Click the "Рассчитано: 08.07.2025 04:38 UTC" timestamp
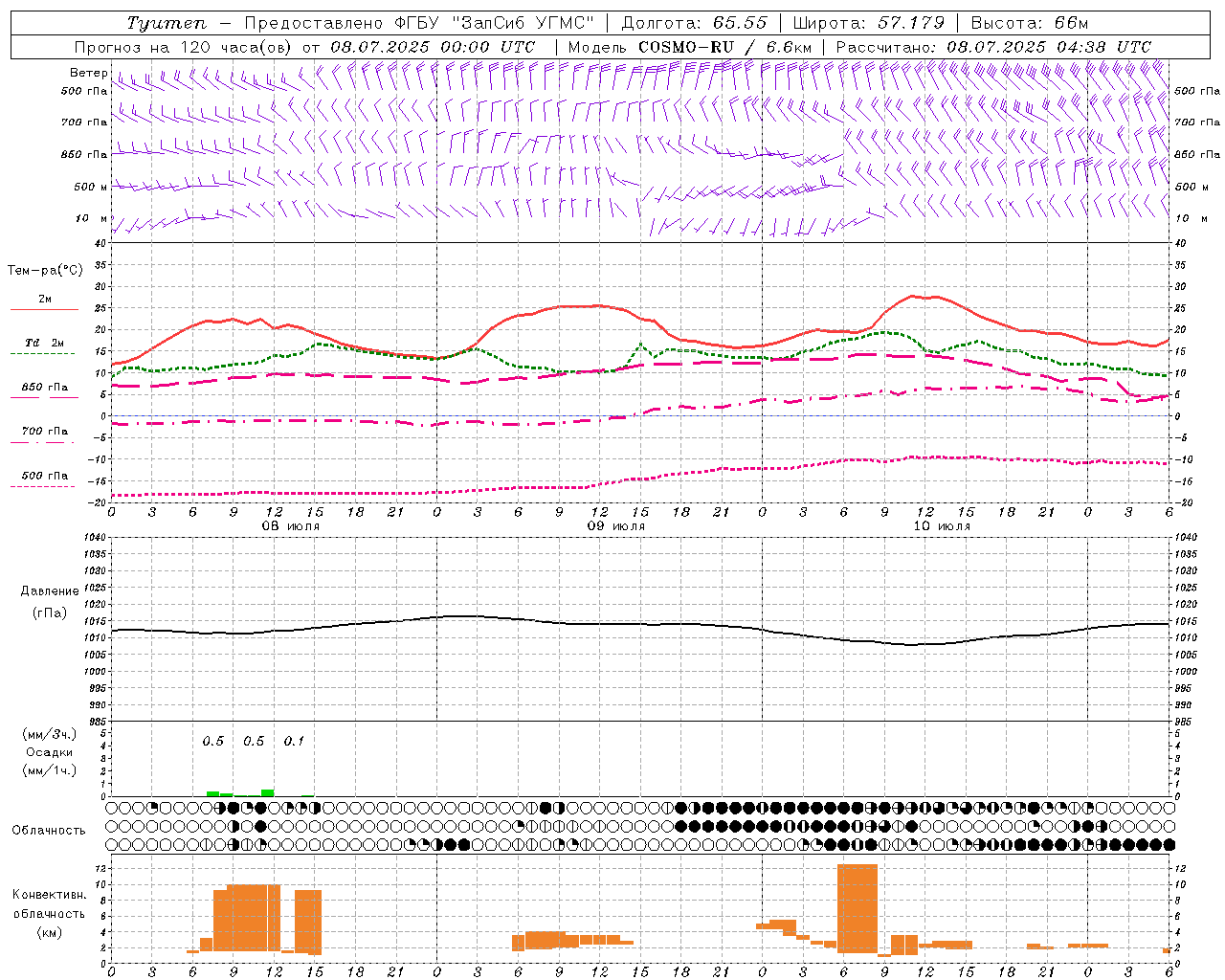1225x980 pixels. pyautogui.click(x=993, y=47)
